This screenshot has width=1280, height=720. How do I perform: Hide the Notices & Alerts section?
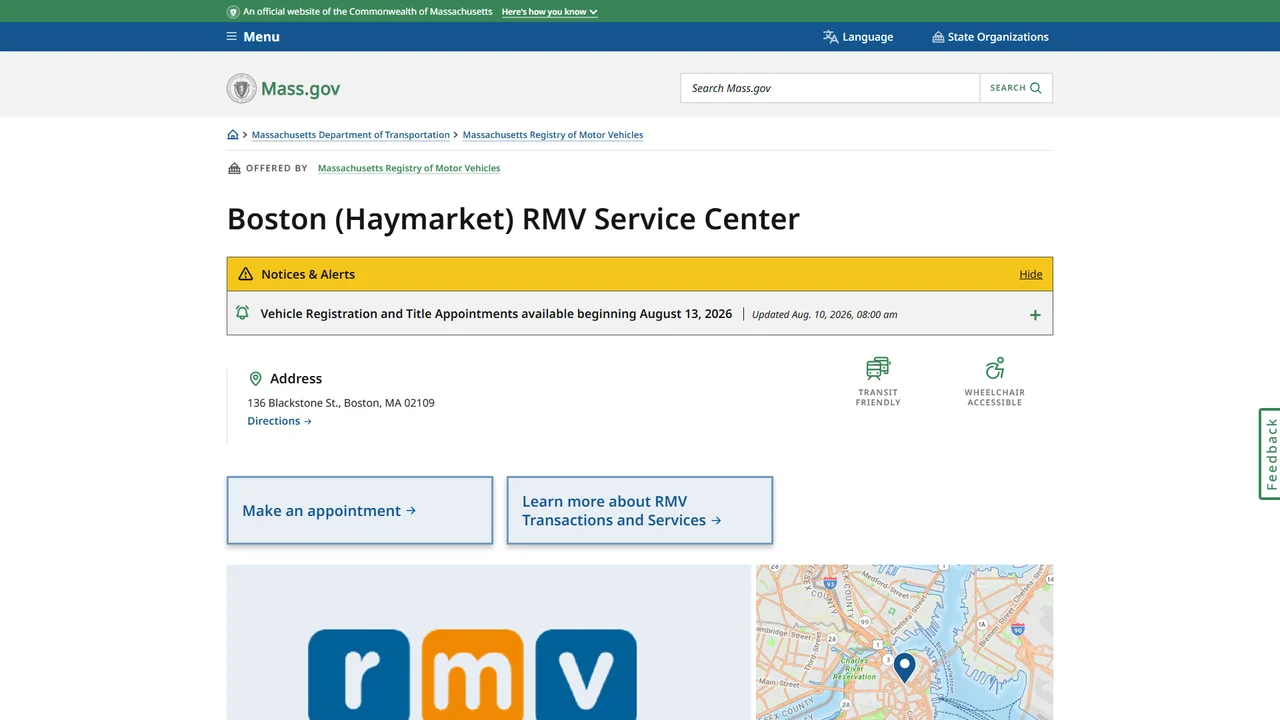click(1031, 274)
